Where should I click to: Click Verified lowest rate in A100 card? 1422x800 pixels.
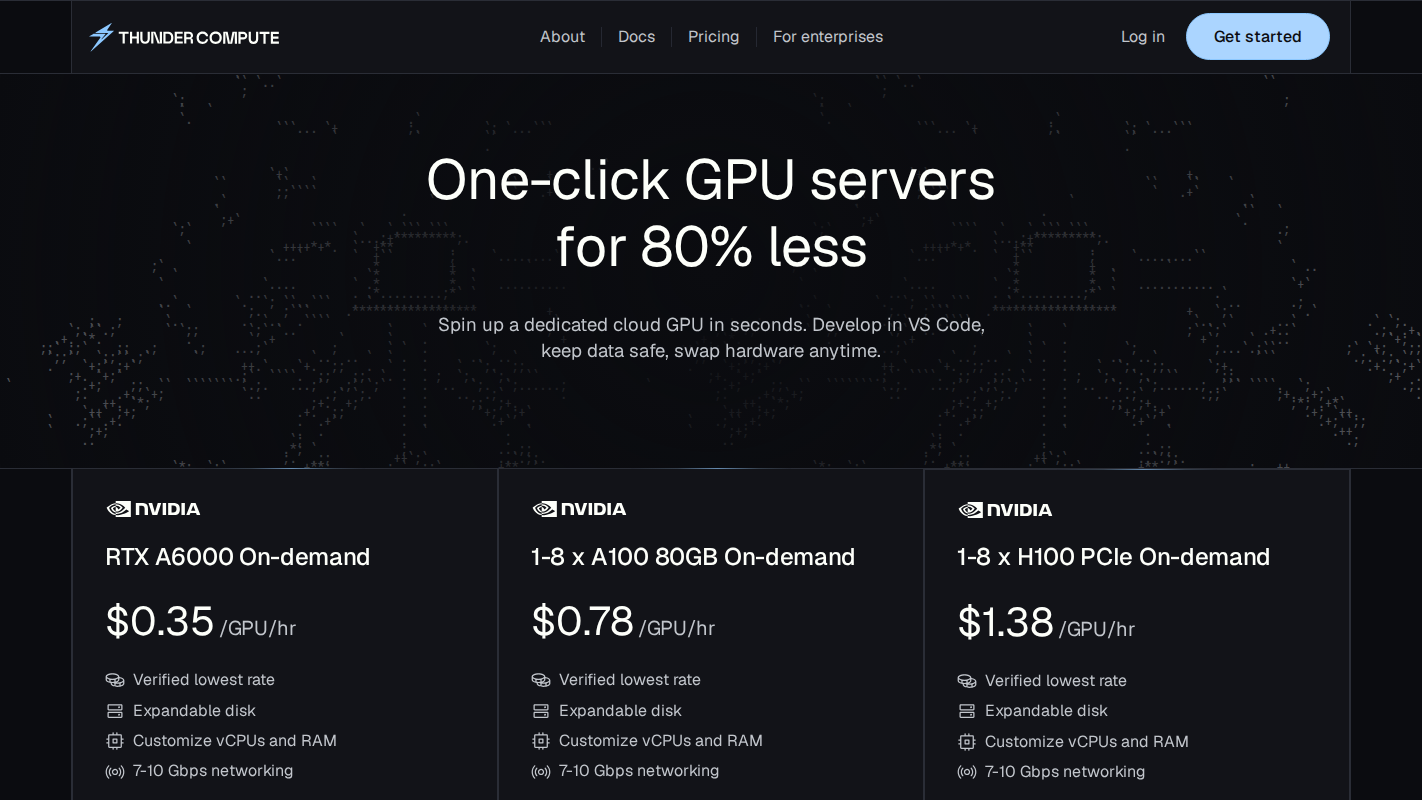[630, 680]
